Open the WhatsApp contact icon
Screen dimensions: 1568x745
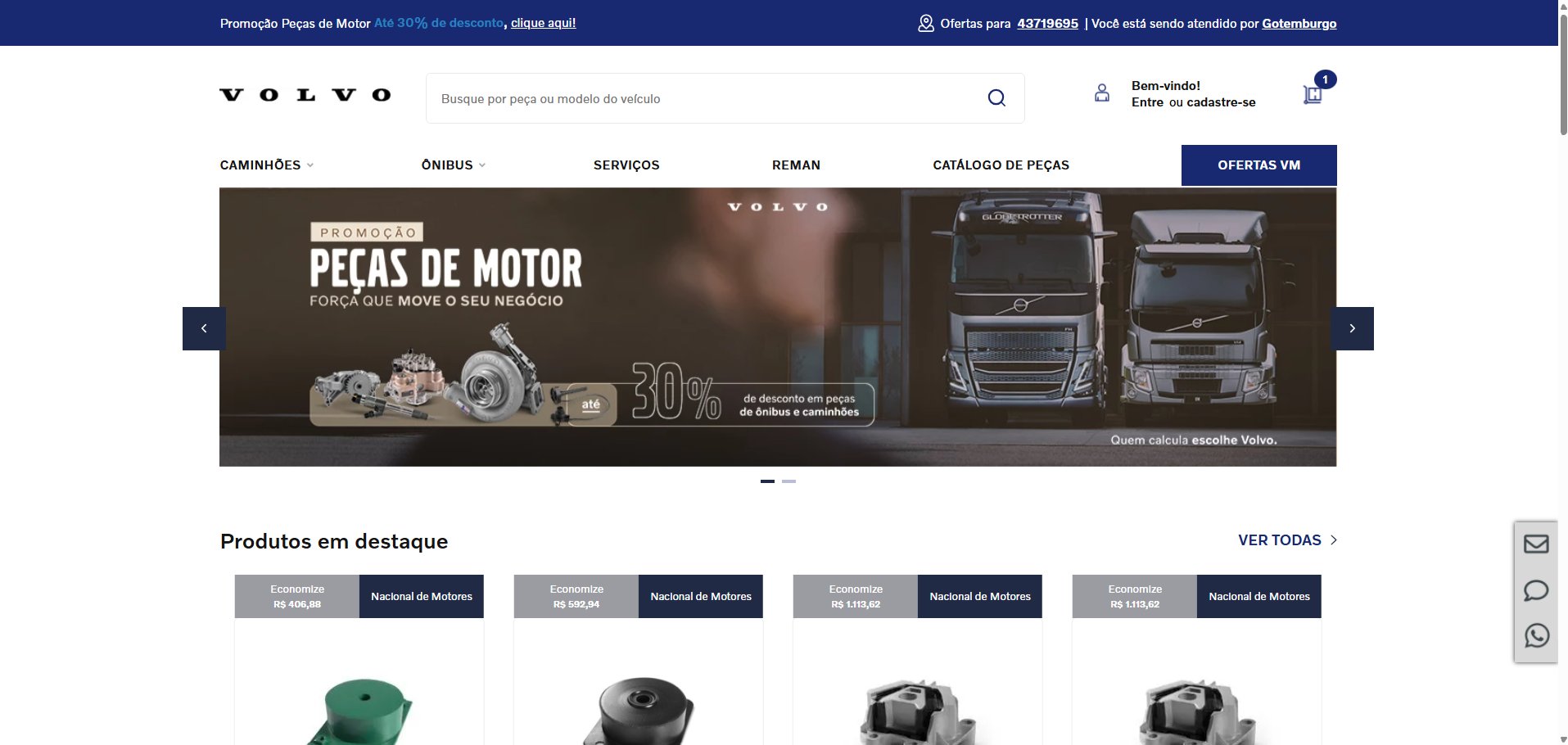coord(1536,635)
